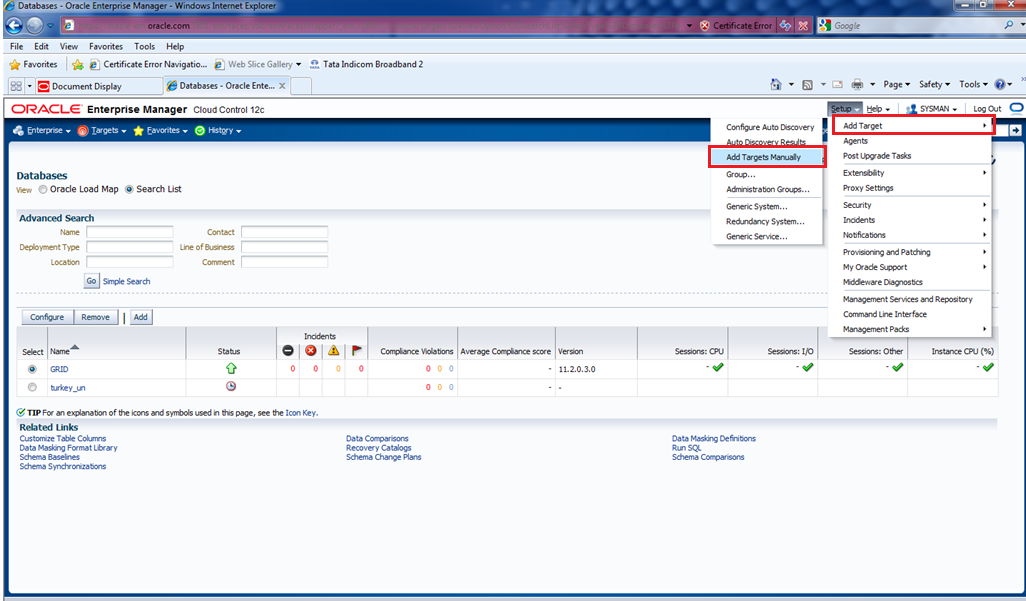Viewport: 1026px width, 601px height.
Task: Click the Warning incidents yellow triangle icon
Action: coord(334,351)
